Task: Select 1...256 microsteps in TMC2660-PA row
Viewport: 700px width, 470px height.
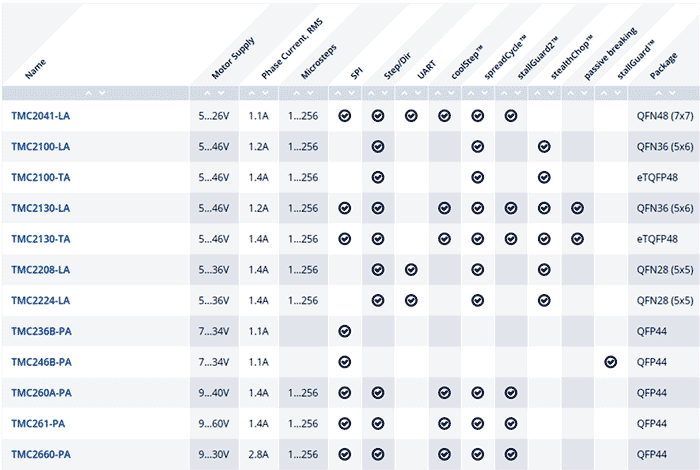Action: [x=303, y=454]
